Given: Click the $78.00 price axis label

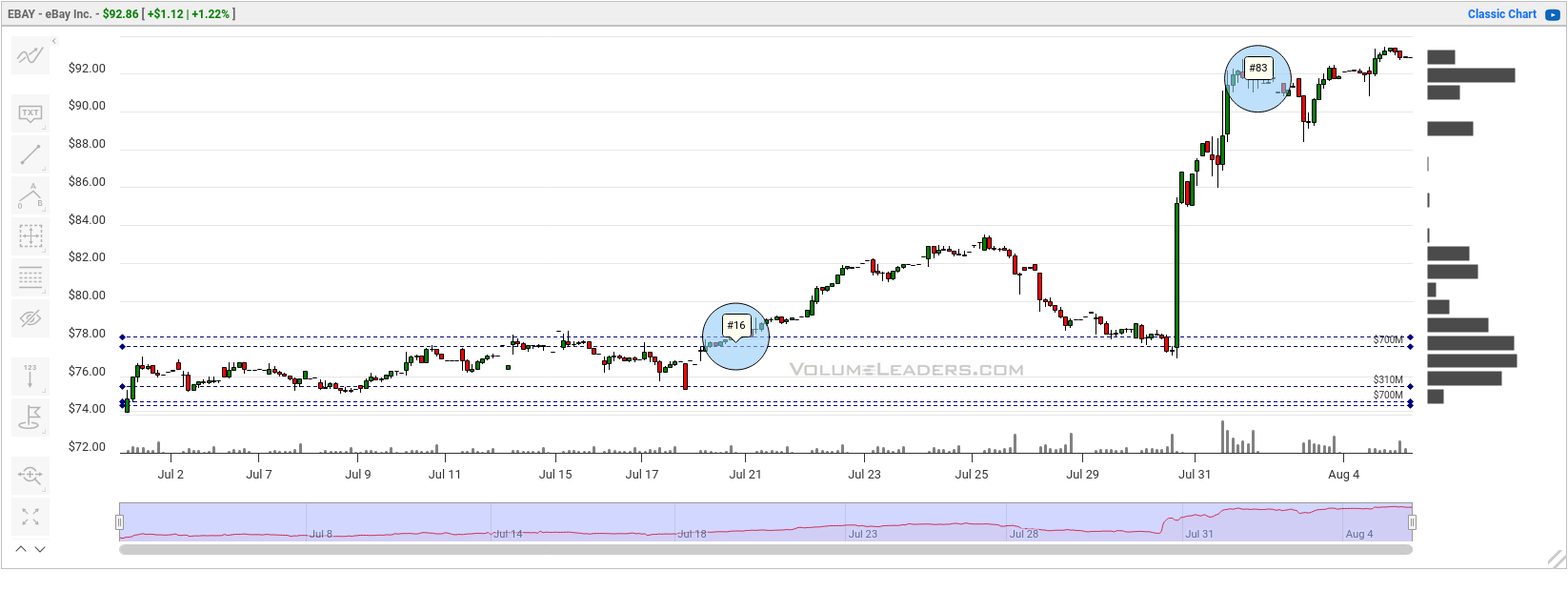Looking at the screenshot, I should [87, 334].
